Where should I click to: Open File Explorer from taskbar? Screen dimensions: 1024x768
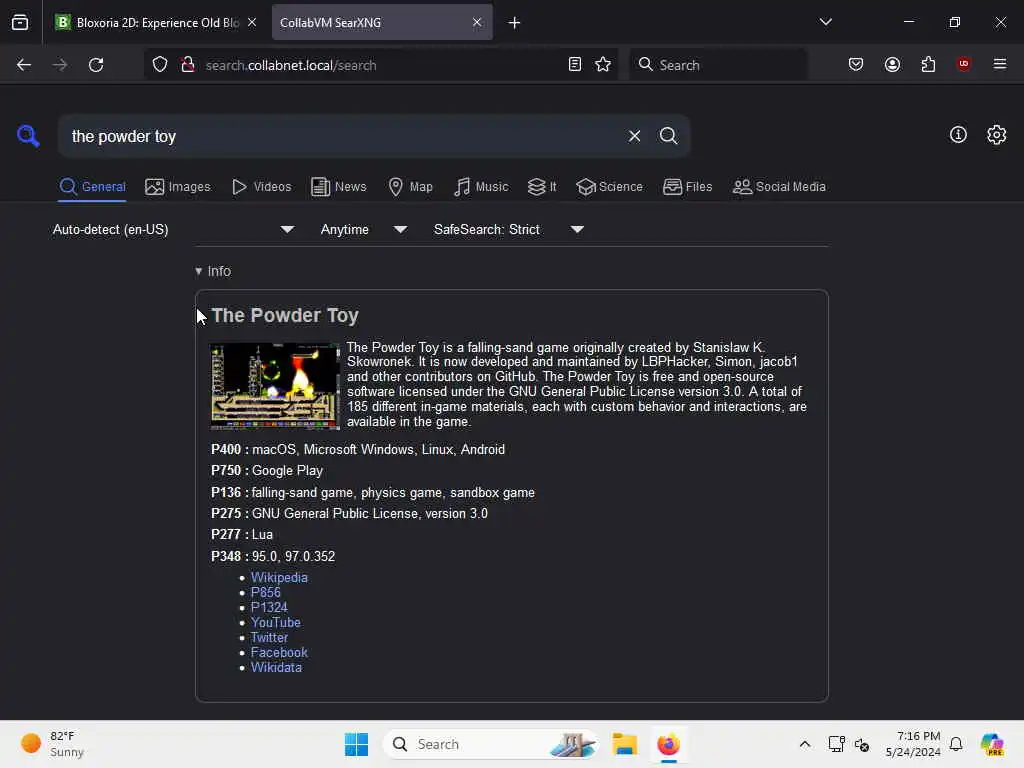pyautogui.click(x=624, y=744)
